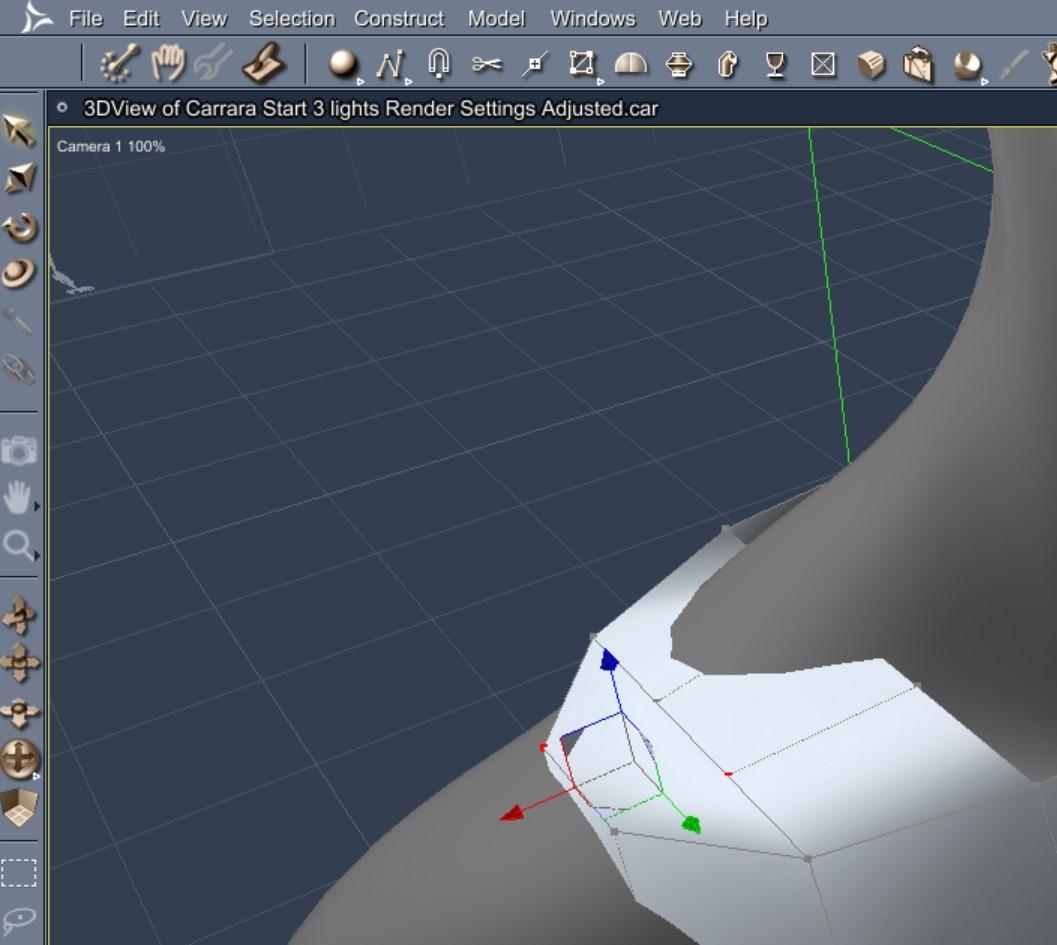Open the View menu
This screenshot has width=1057, height=945.
[x=204, y=18]
